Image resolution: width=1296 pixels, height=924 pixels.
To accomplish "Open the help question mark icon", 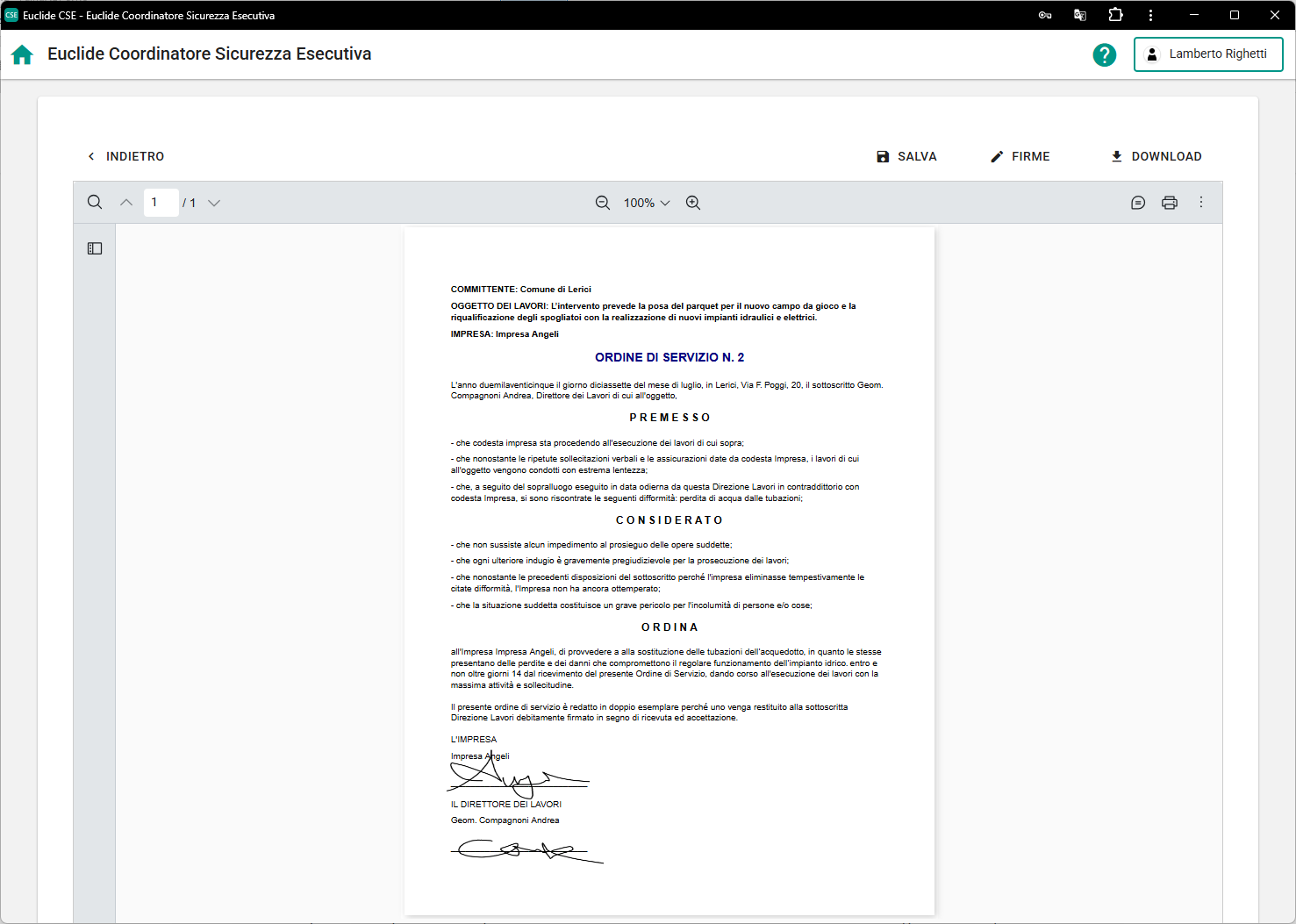I will point(1104,55).
